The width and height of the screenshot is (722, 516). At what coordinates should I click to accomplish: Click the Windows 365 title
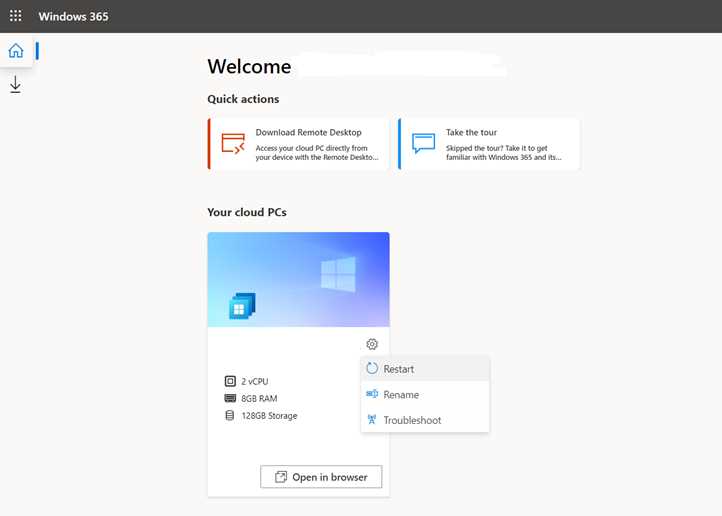pos(73,17)
